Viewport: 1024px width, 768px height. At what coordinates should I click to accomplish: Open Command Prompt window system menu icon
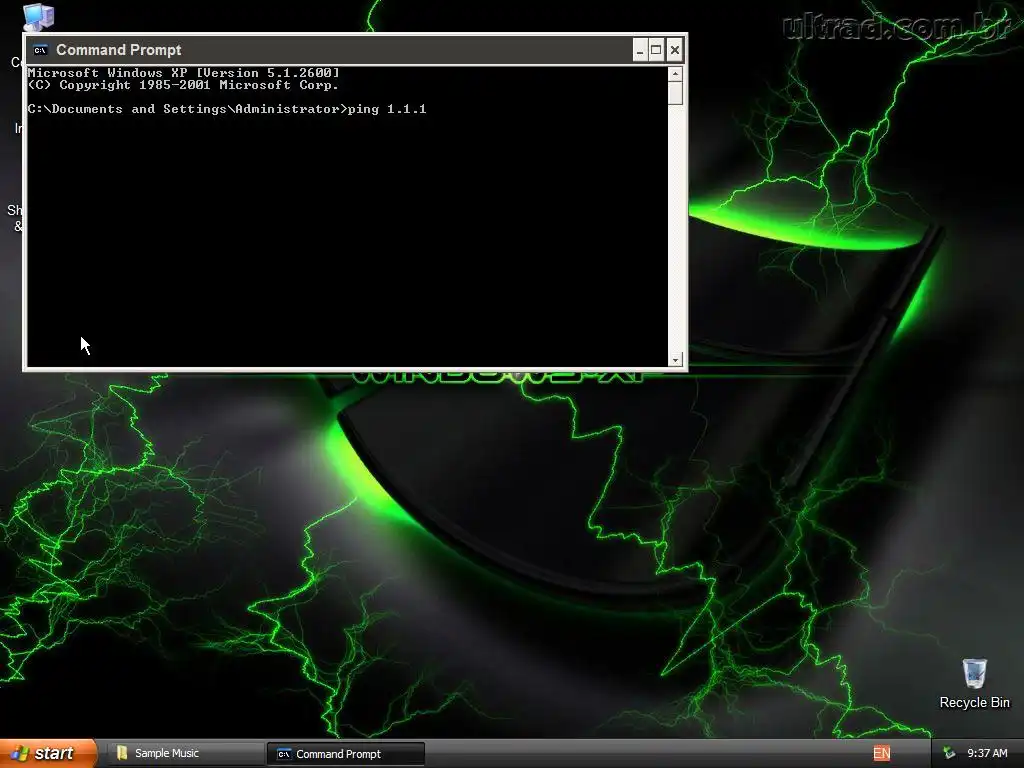40,50
